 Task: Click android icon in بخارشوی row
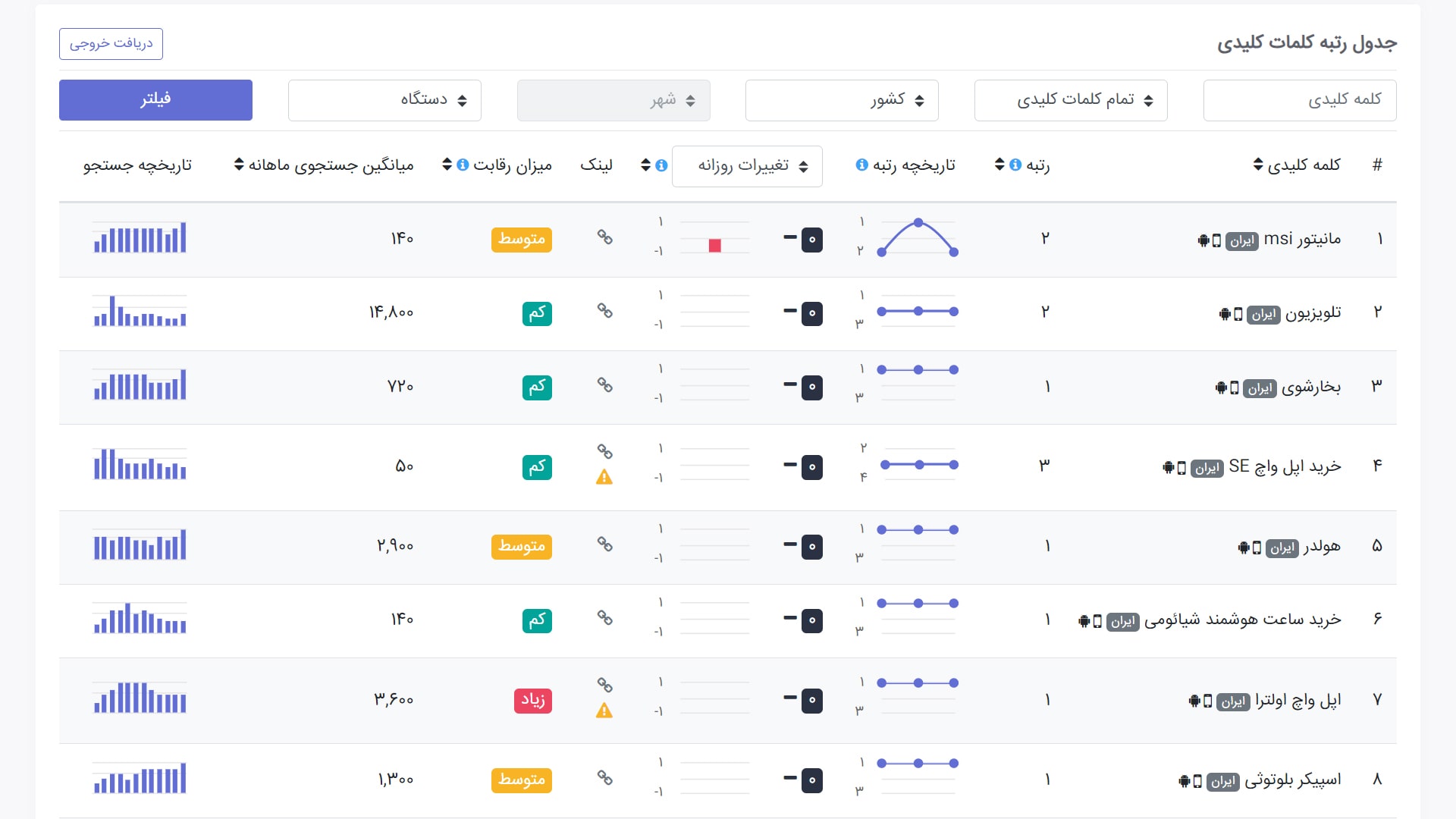1220,388
